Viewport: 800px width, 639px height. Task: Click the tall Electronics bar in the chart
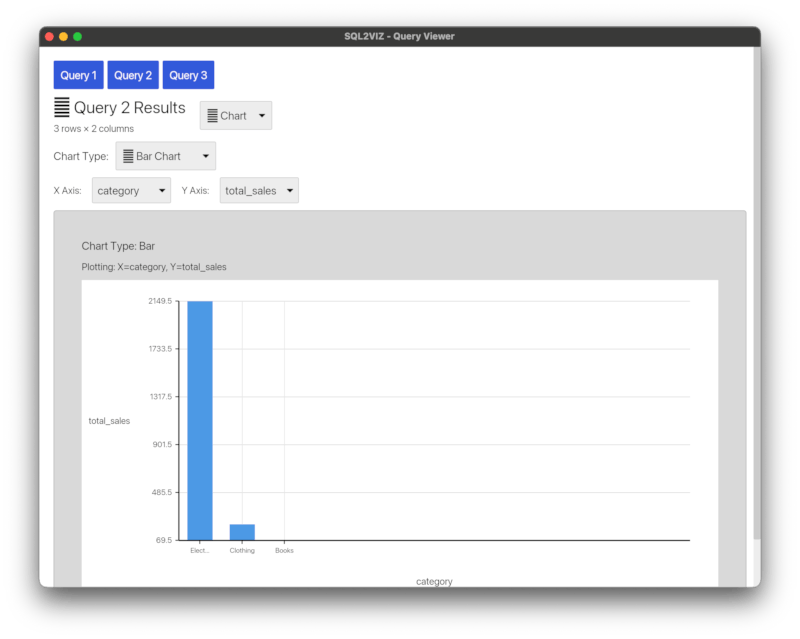(x=200, y=420)
